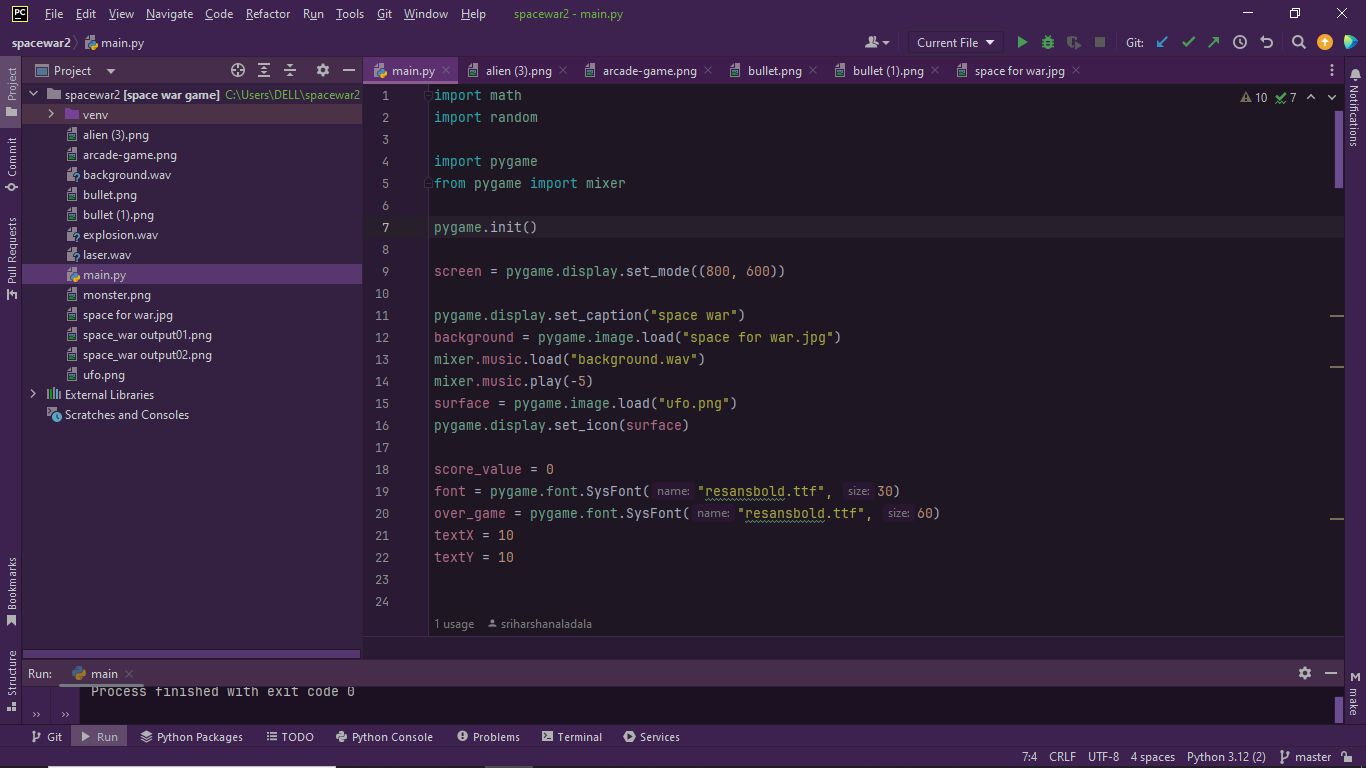Collapse all in Project panel
Viewport: 1366px width, 768px height.
(x=290, y=70)
